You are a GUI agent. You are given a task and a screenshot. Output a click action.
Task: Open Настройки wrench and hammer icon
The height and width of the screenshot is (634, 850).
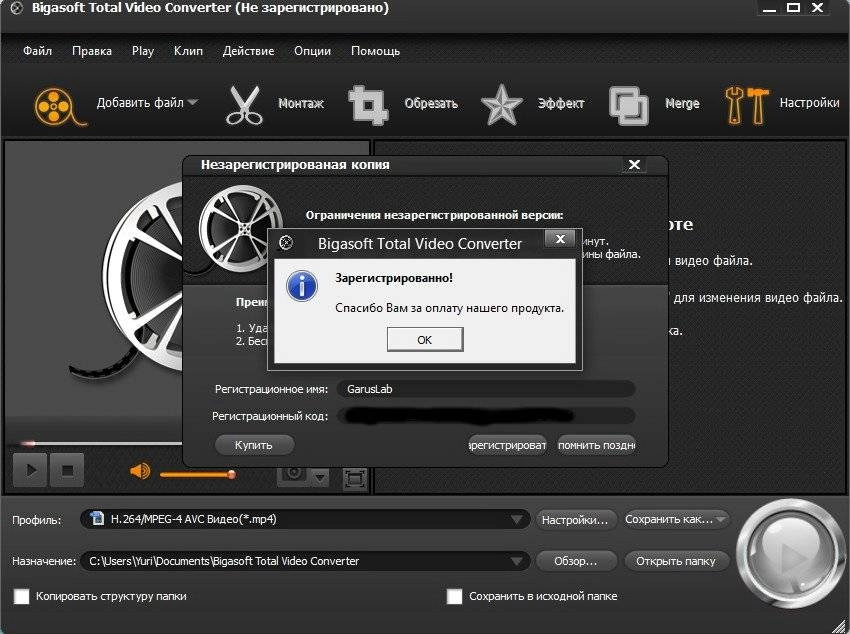747,105
